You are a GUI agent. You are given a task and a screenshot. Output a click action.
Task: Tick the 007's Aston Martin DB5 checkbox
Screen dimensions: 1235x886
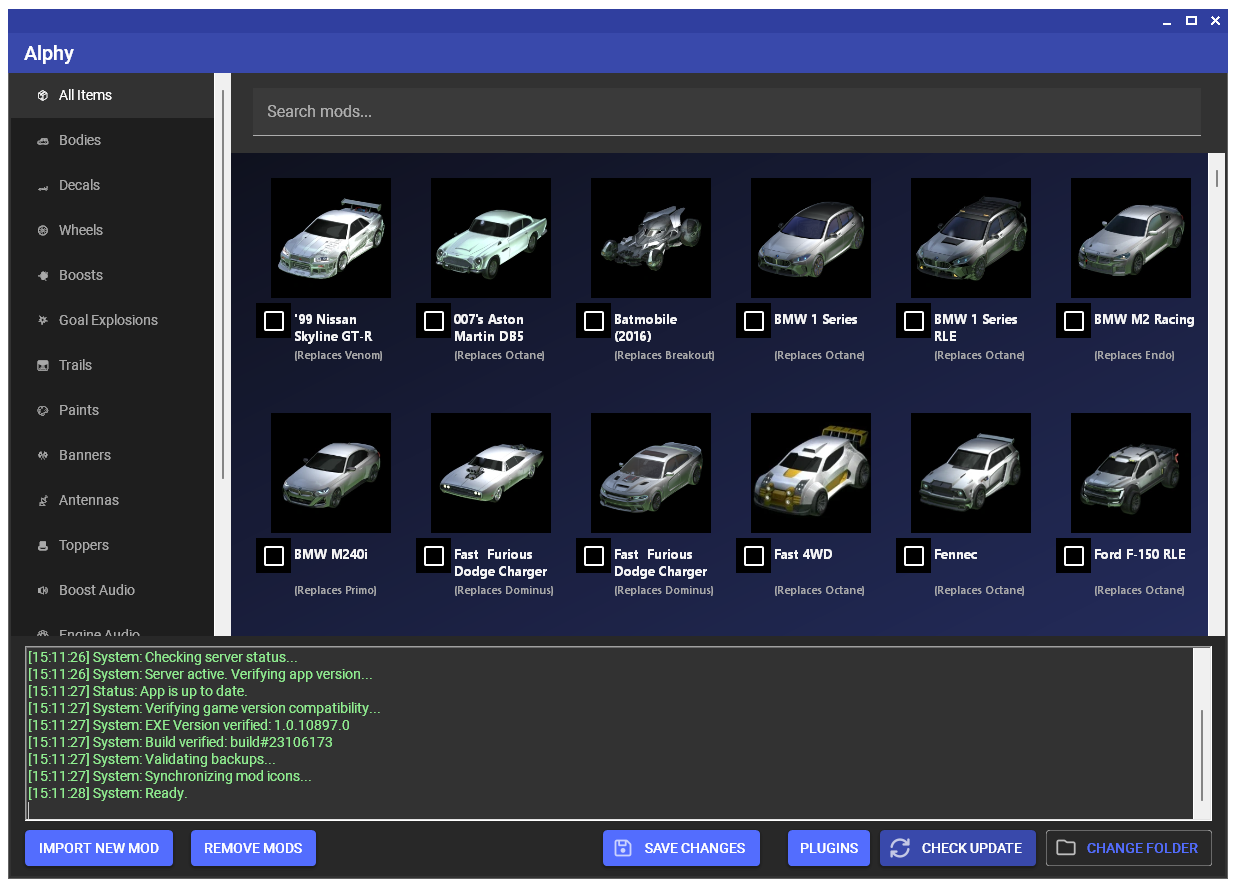pos(433,320)
